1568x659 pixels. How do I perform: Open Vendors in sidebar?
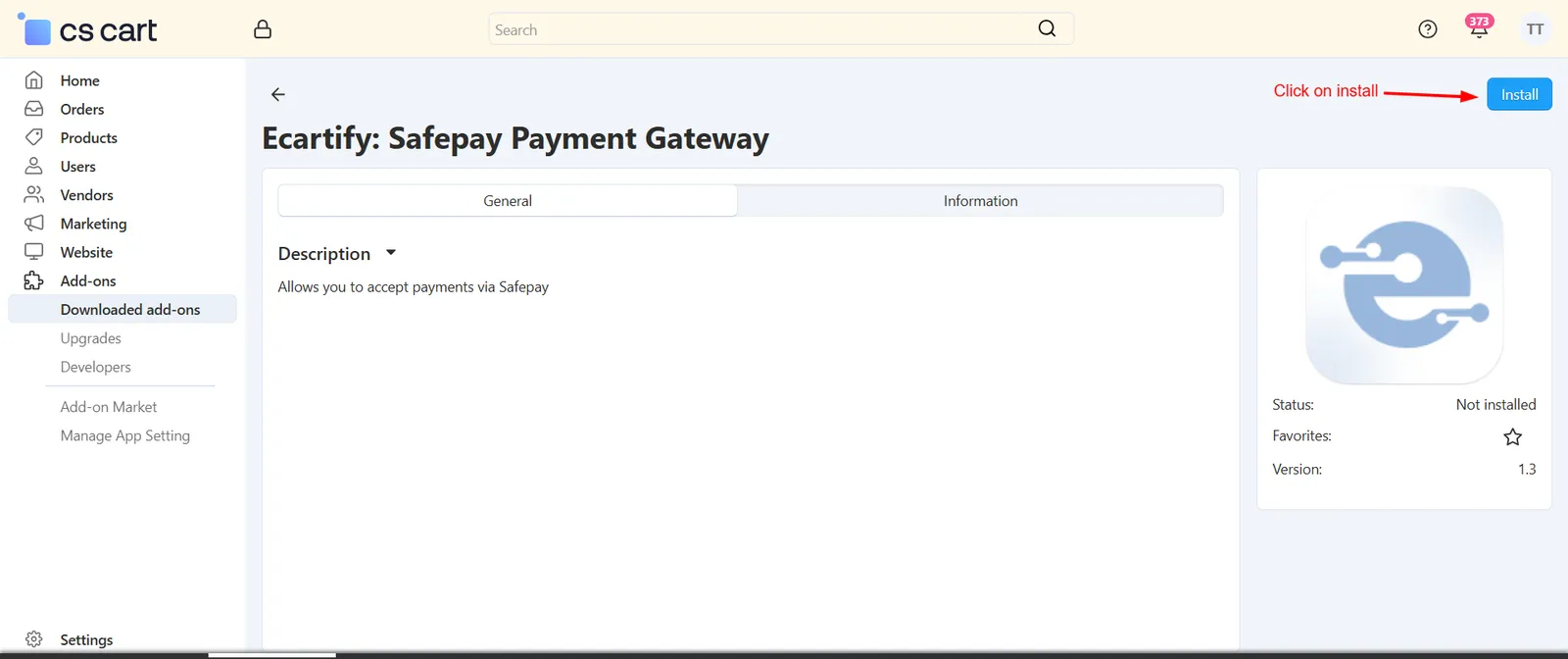click(87, 194)
